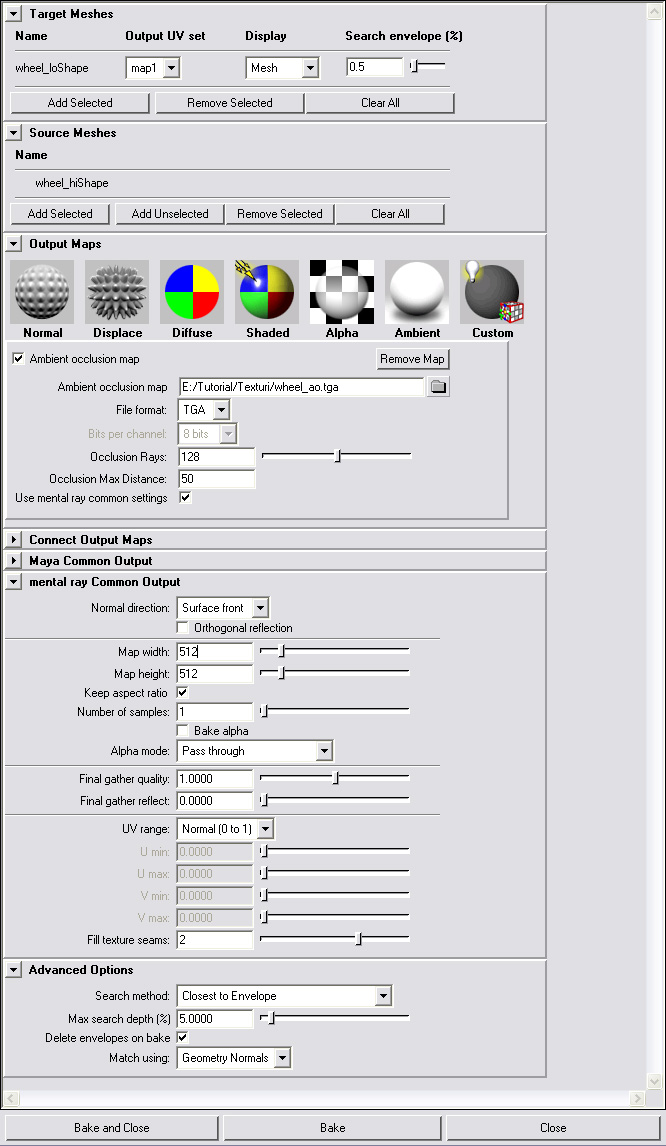Click the Diffuse output map icon
Viewport: 666px width, 1146px height.
[192, 292]
